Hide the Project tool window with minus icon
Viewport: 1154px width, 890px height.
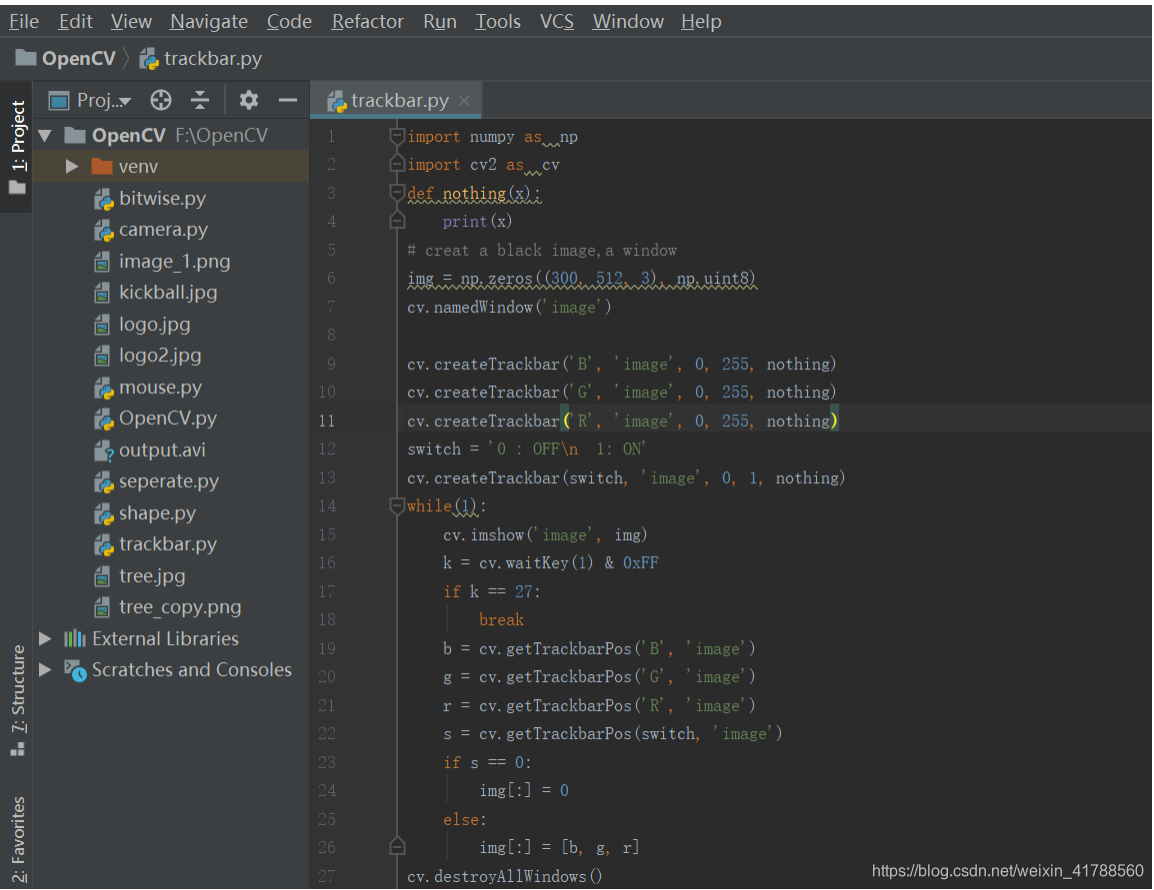[288, 100]
